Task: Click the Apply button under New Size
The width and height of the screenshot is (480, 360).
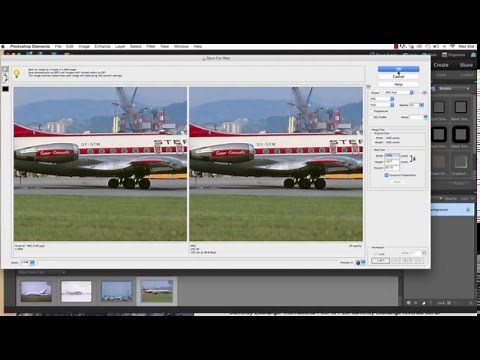Action: click(x=397, y=182)
